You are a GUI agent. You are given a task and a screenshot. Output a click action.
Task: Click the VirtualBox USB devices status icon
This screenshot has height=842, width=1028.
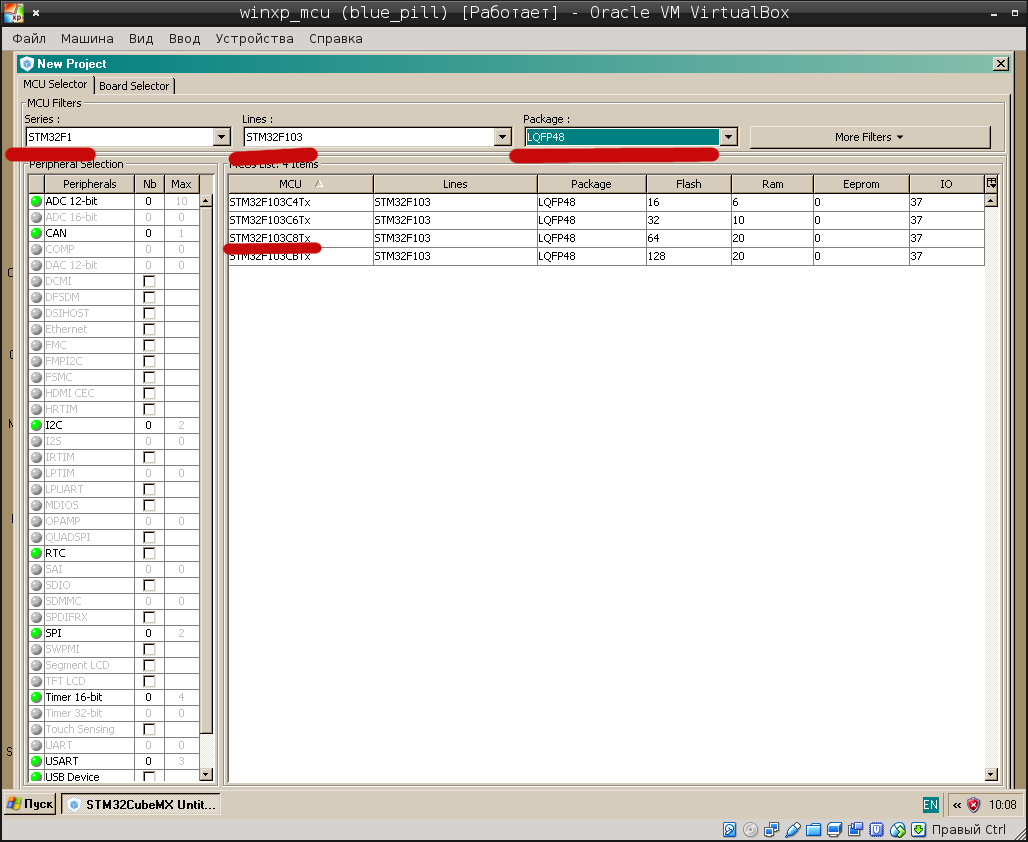coord(792,830)
